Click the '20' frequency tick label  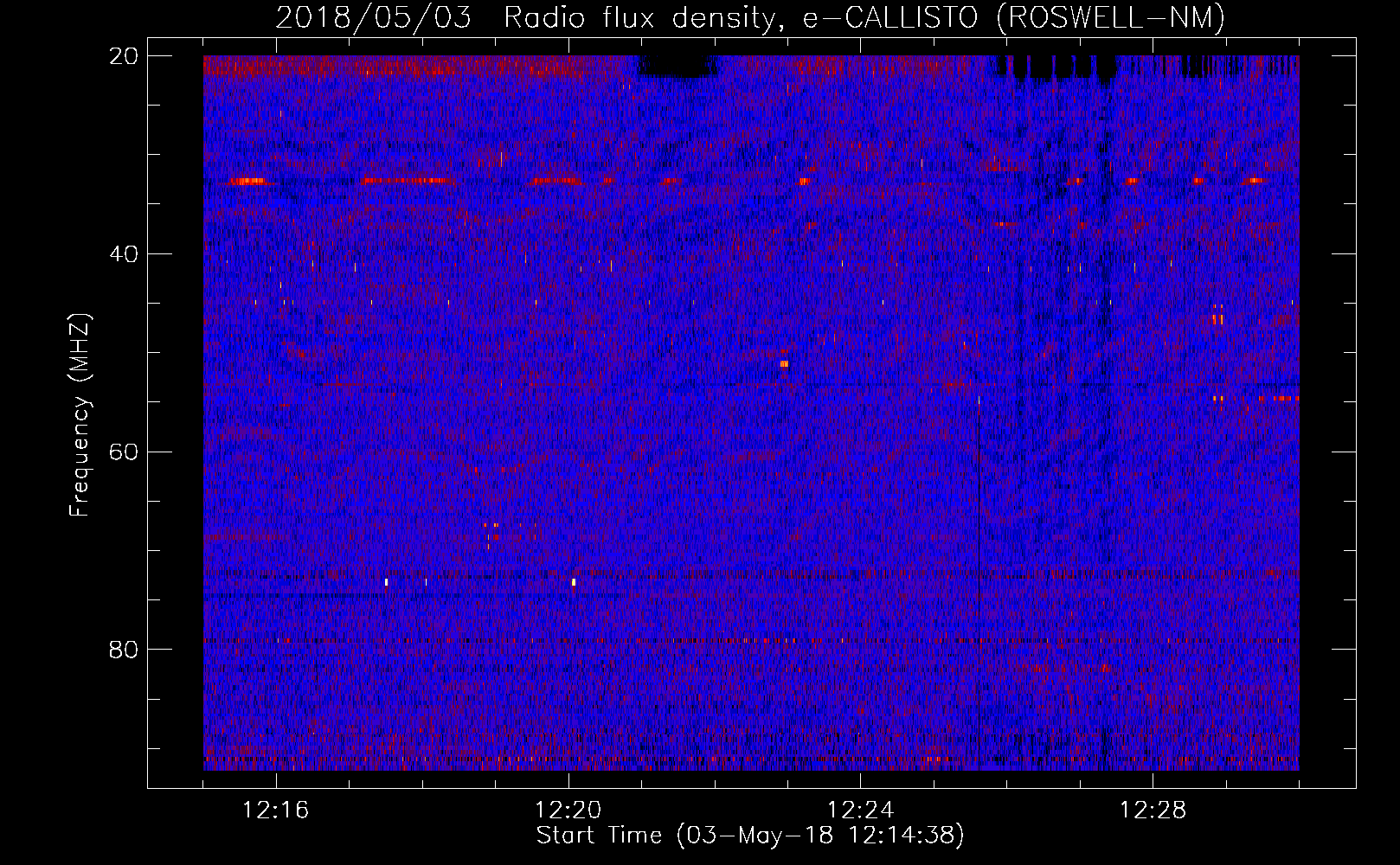(124, 56)
